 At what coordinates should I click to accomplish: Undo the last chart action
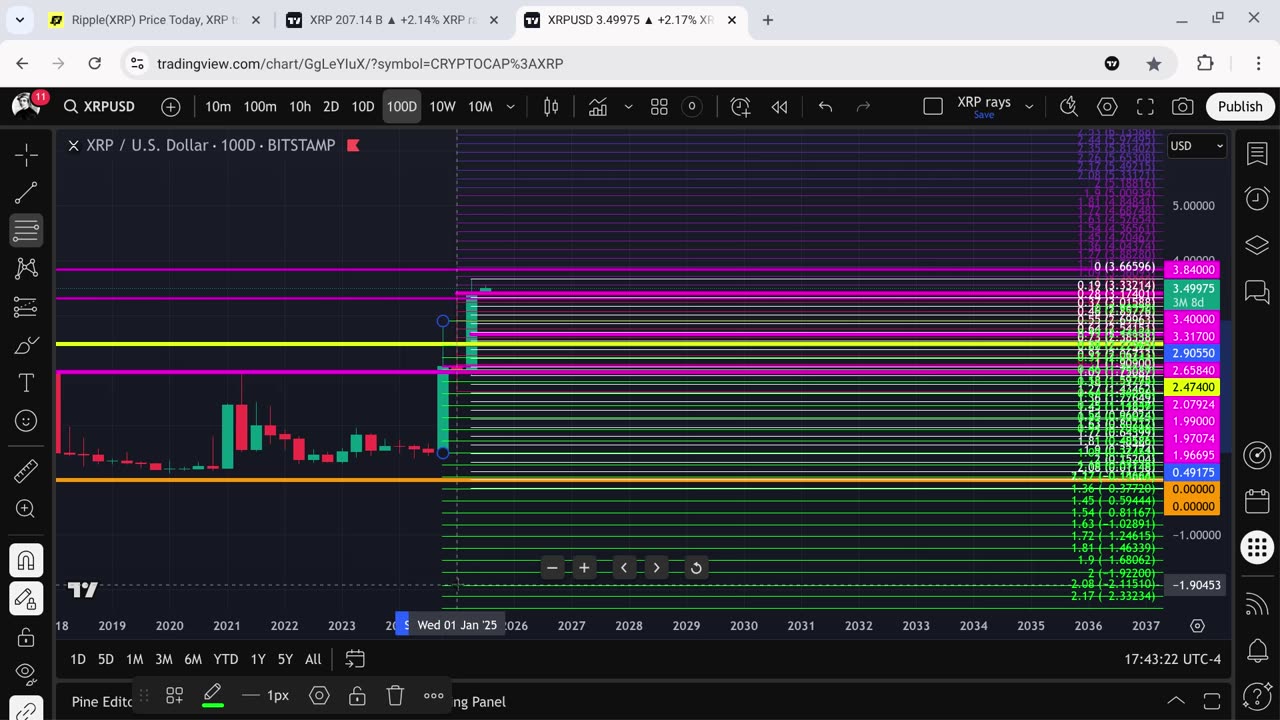coord(825,106)
